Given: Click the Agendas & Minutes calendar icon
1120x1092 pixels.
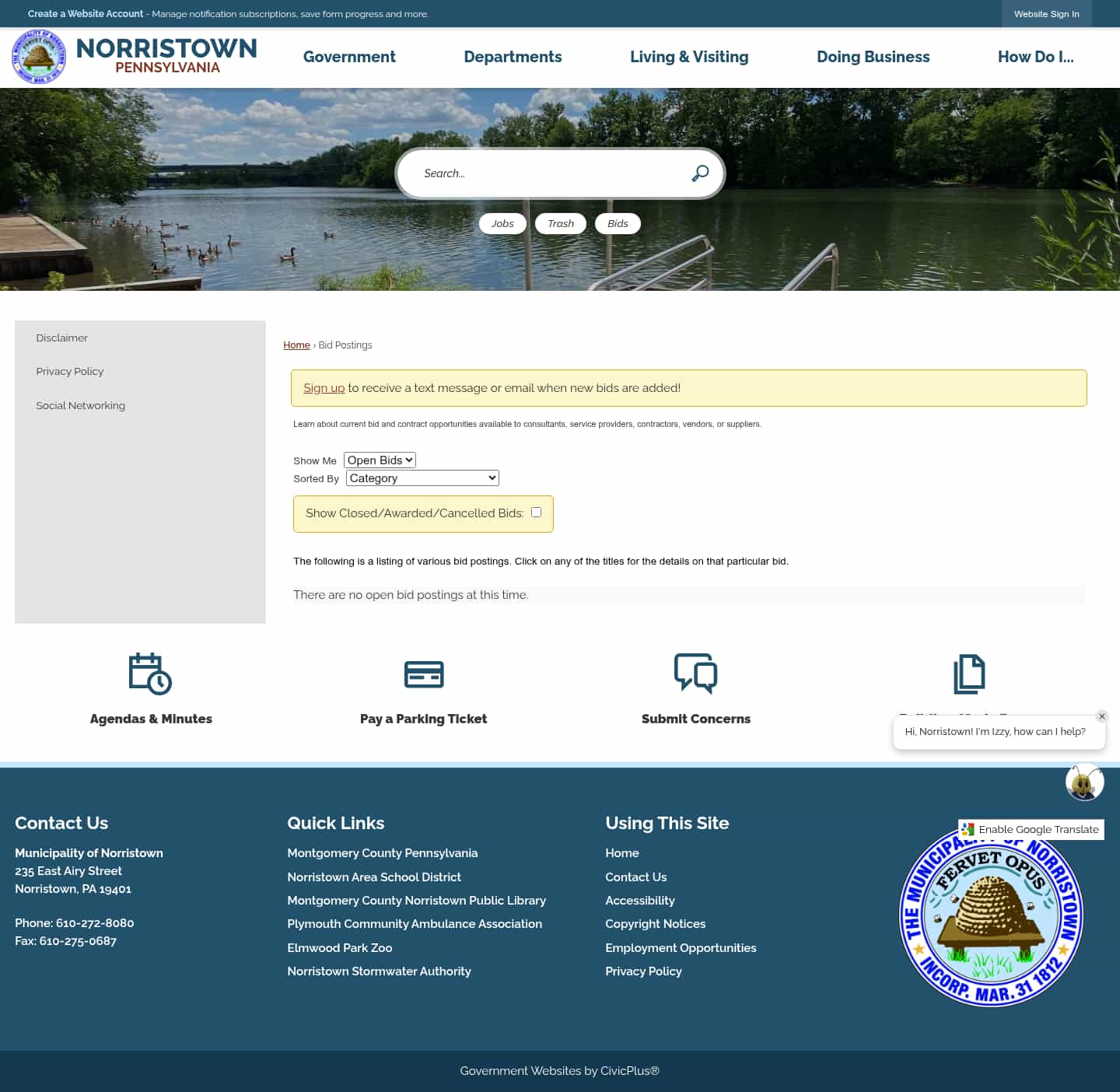Looking at the screenshot, I should tap(150, 674).
